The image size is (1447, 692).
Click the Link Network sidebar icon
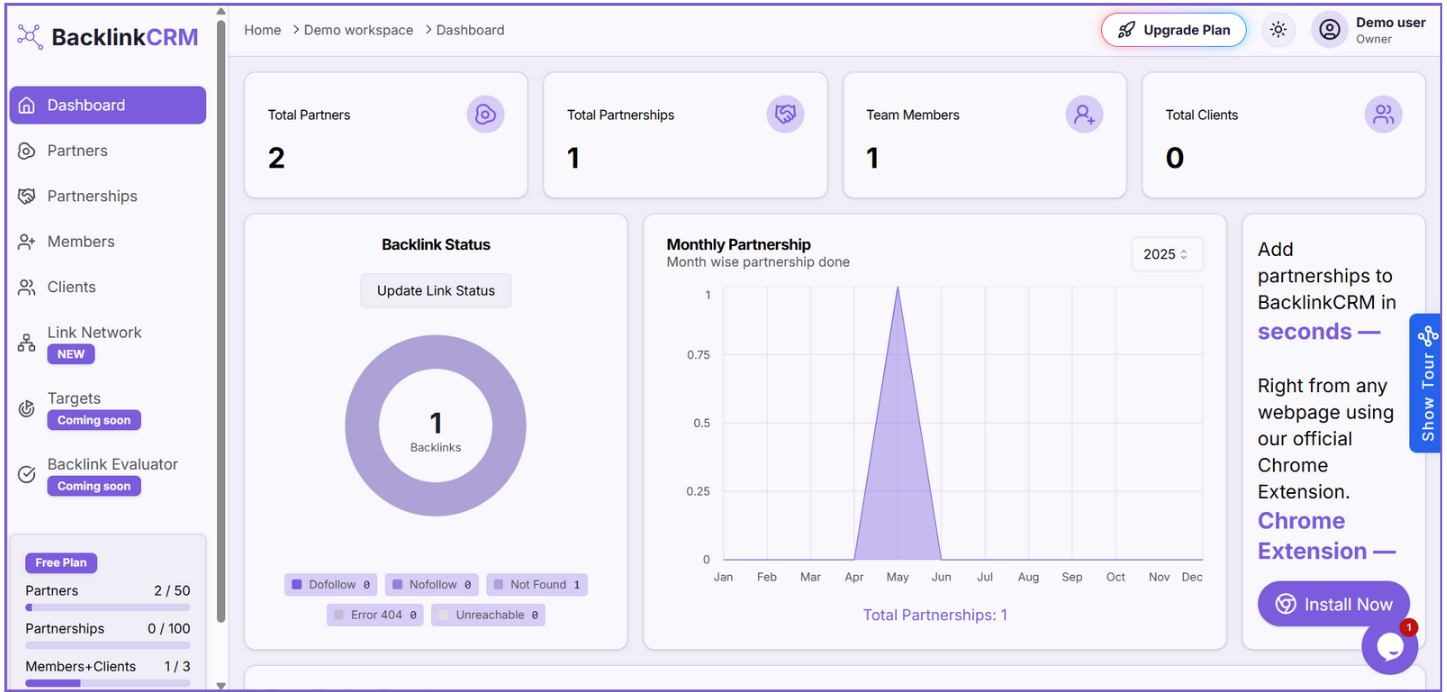pos(27,343)
